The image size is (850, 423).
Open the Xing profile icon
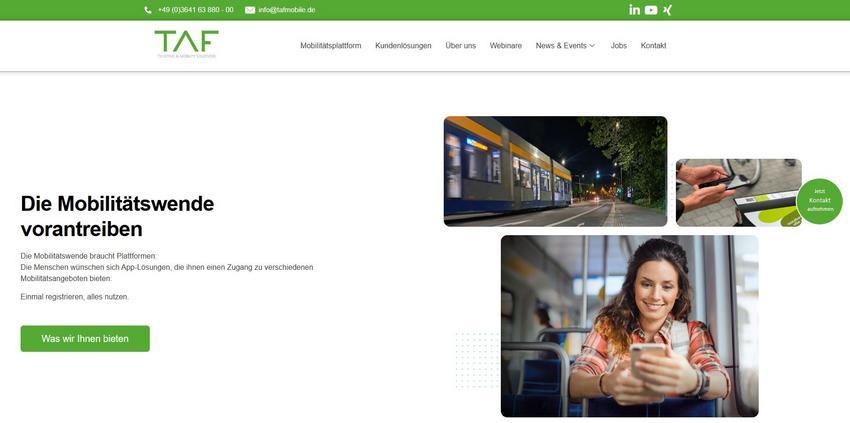click(x=667, y=10)
